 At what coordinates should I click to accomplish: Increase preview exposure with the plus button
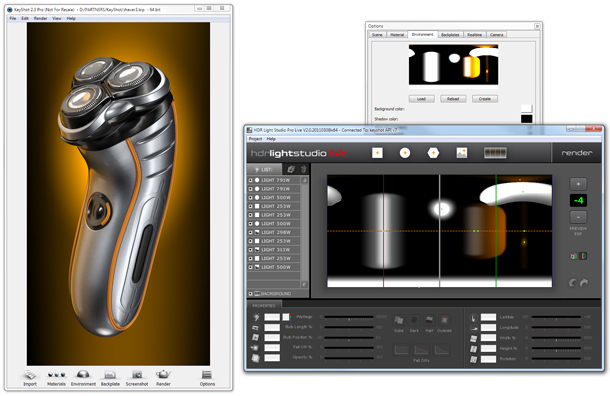pos(578,184)
